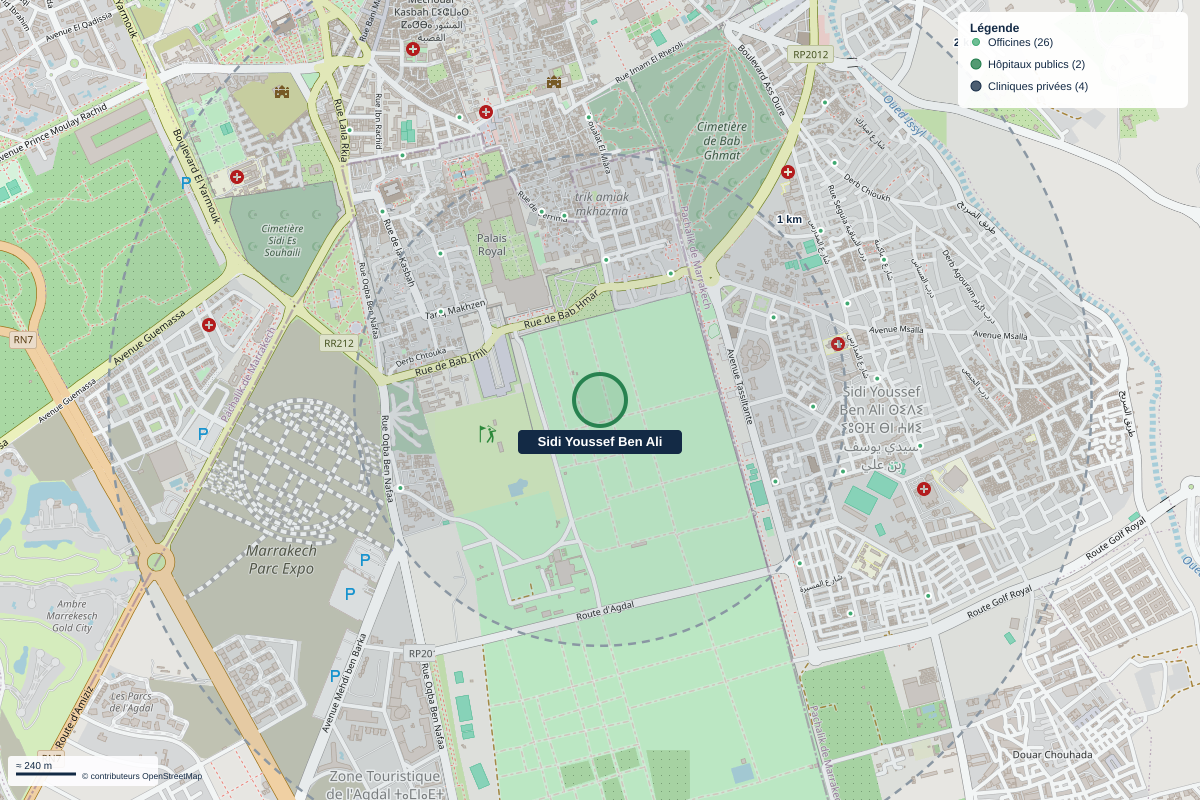Click the 'Les Parcs de l'Agdal' label
Viewport: 1200px width, 800px height.
132,702
